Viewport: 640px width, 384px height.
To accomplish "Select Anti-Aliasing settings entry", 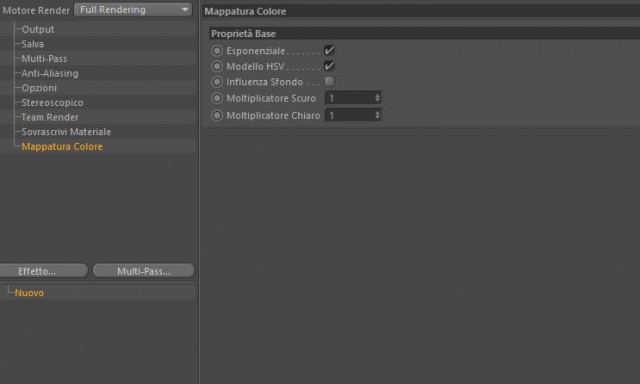I will [x=50, y=73].
